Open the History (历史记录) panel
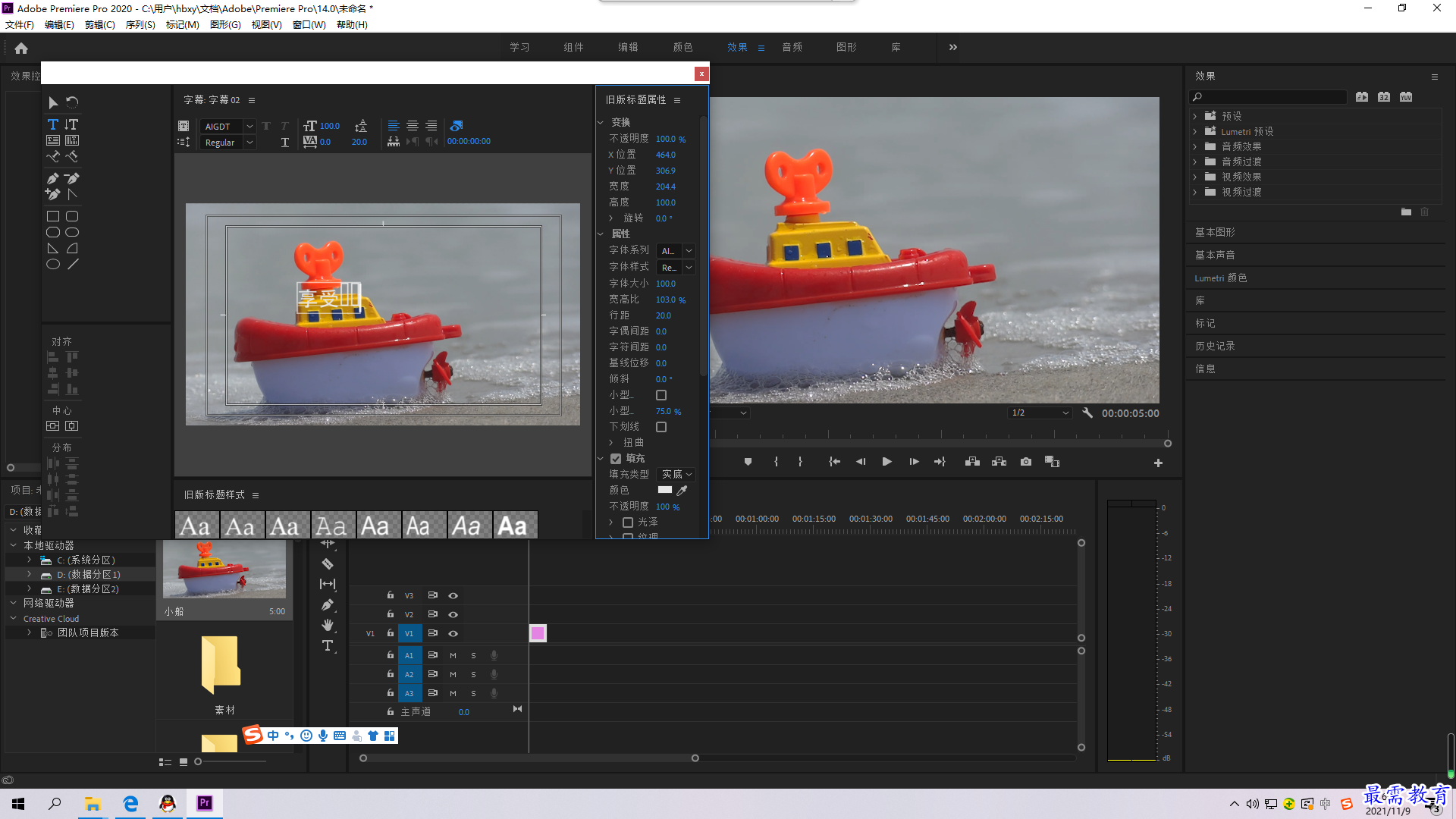1456x819 pixels. [1215, 346]
